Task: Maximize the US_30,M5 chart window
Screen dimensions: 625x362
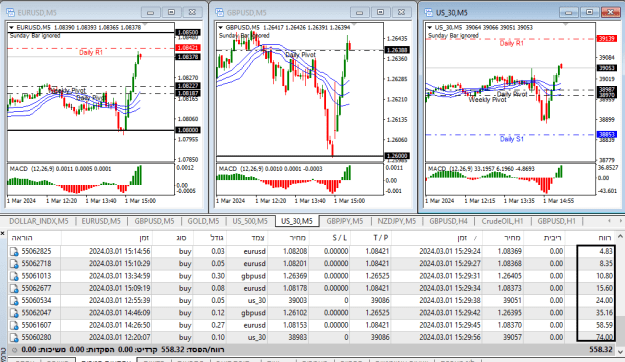Action: coord(590,12)
